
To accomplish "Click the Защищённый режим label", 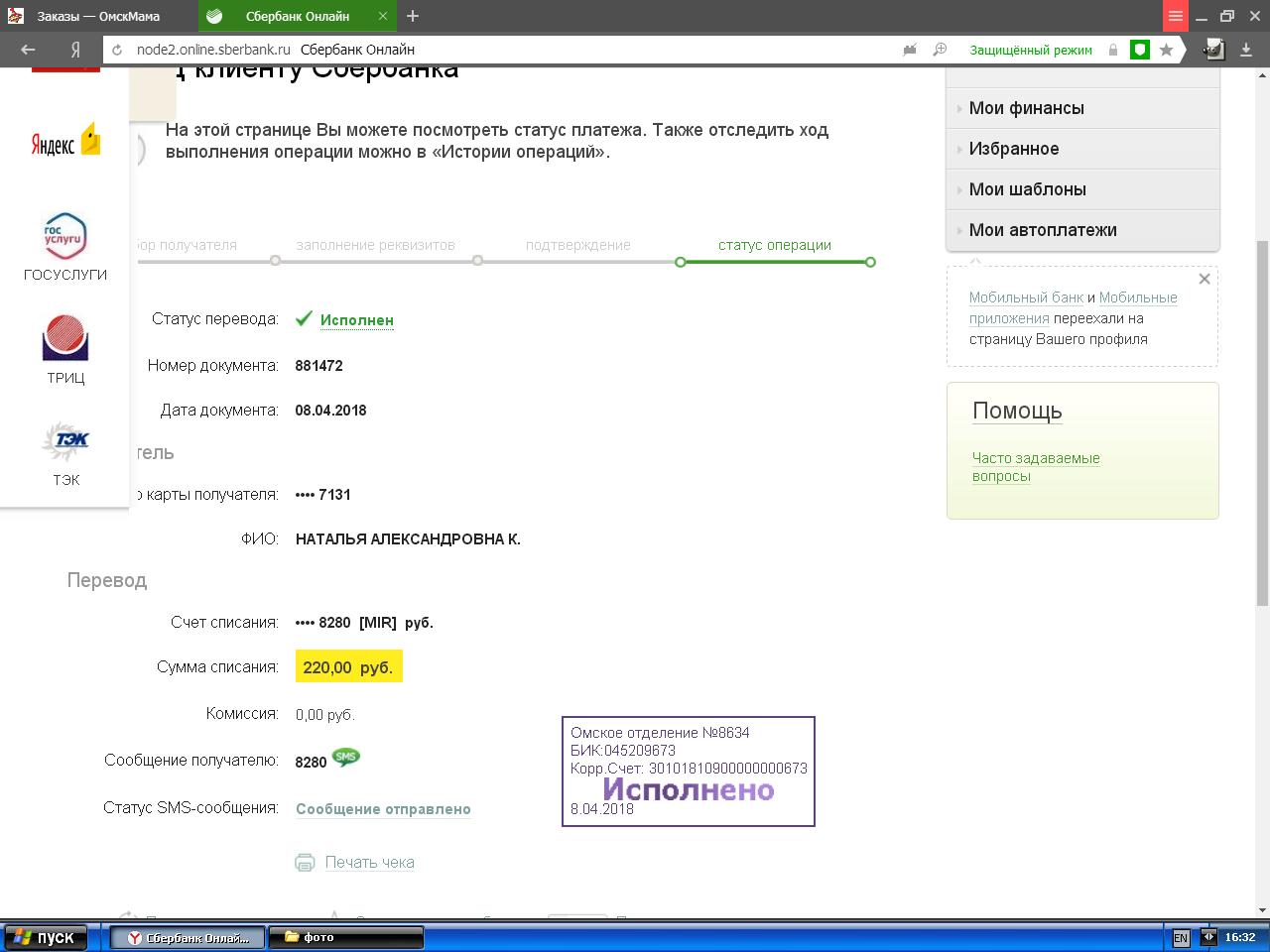I will click(1031, 50).
